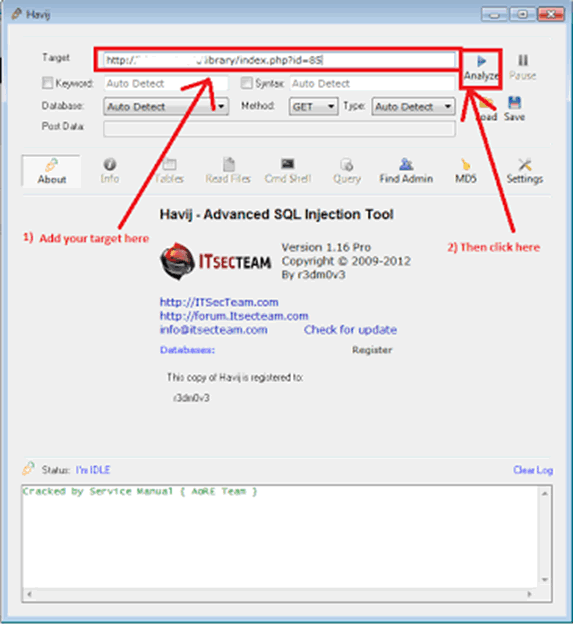The height and width of the screenshot is (625, 573).
Task: Click the Post Data field
Action: point(279,129)
